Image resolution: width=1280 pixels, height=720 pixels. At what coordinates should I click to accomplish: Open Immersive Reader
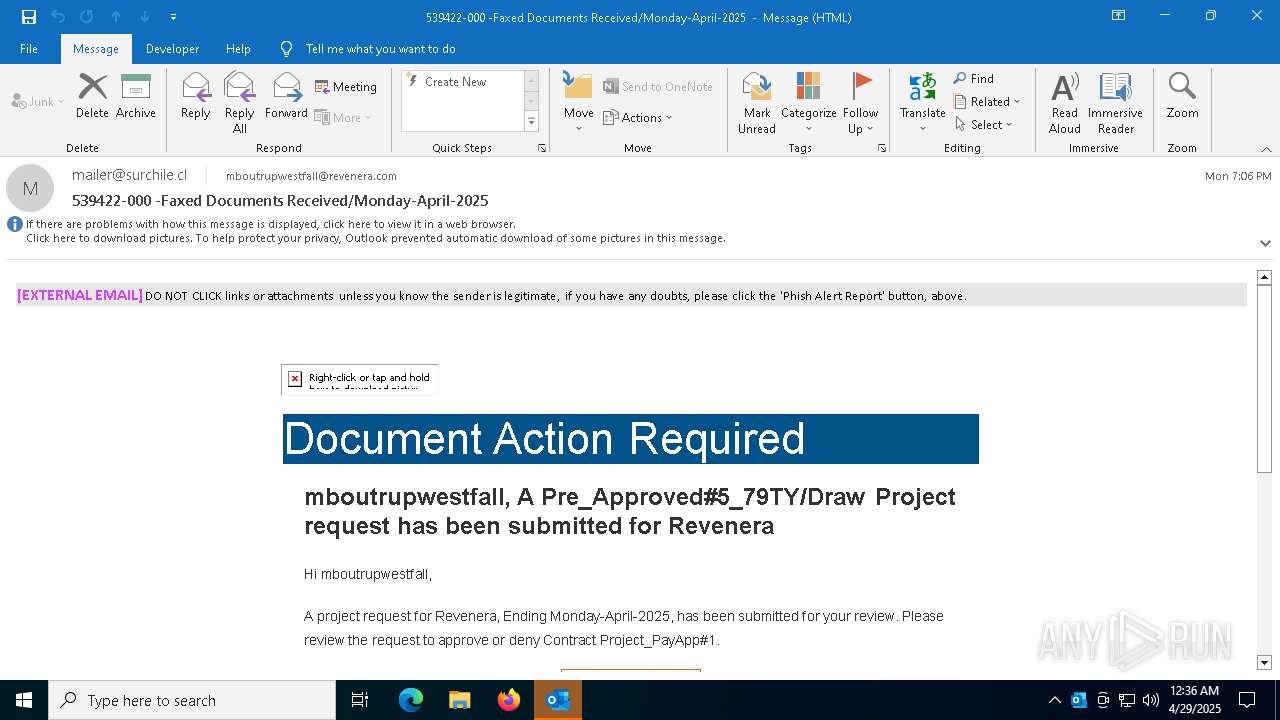[1116, 102]
